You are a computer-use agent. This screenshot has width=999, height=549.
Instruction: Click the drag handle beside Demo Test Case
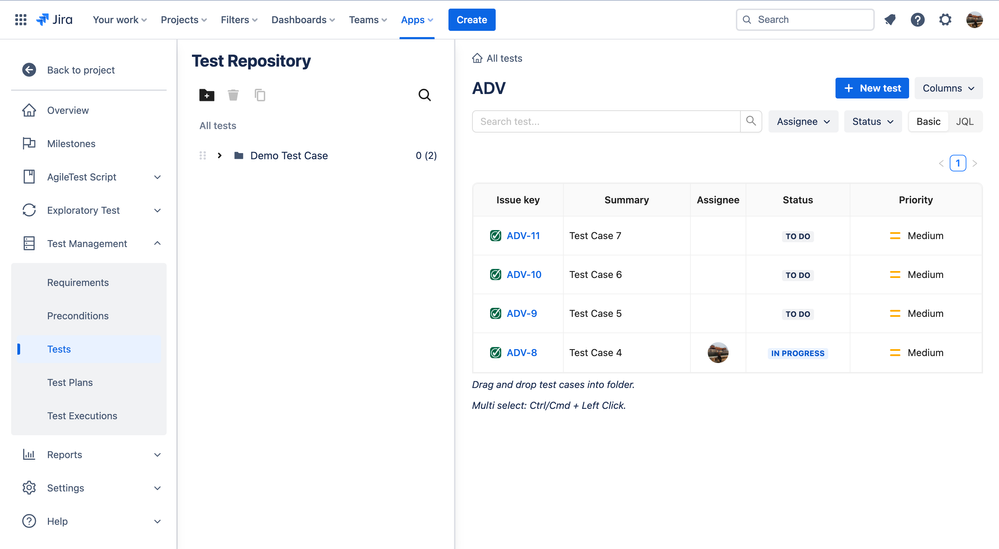(203, 155)
